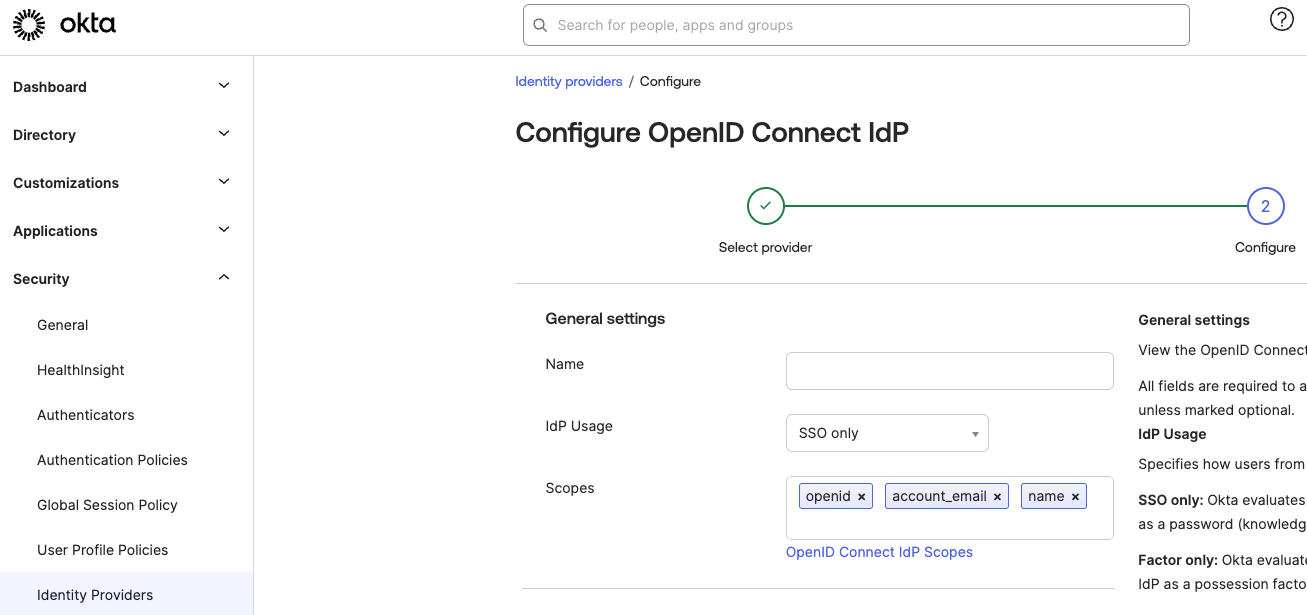1307x615 pixels.
Task: Click the openid scope tag
Action: (x=836, y=496)
